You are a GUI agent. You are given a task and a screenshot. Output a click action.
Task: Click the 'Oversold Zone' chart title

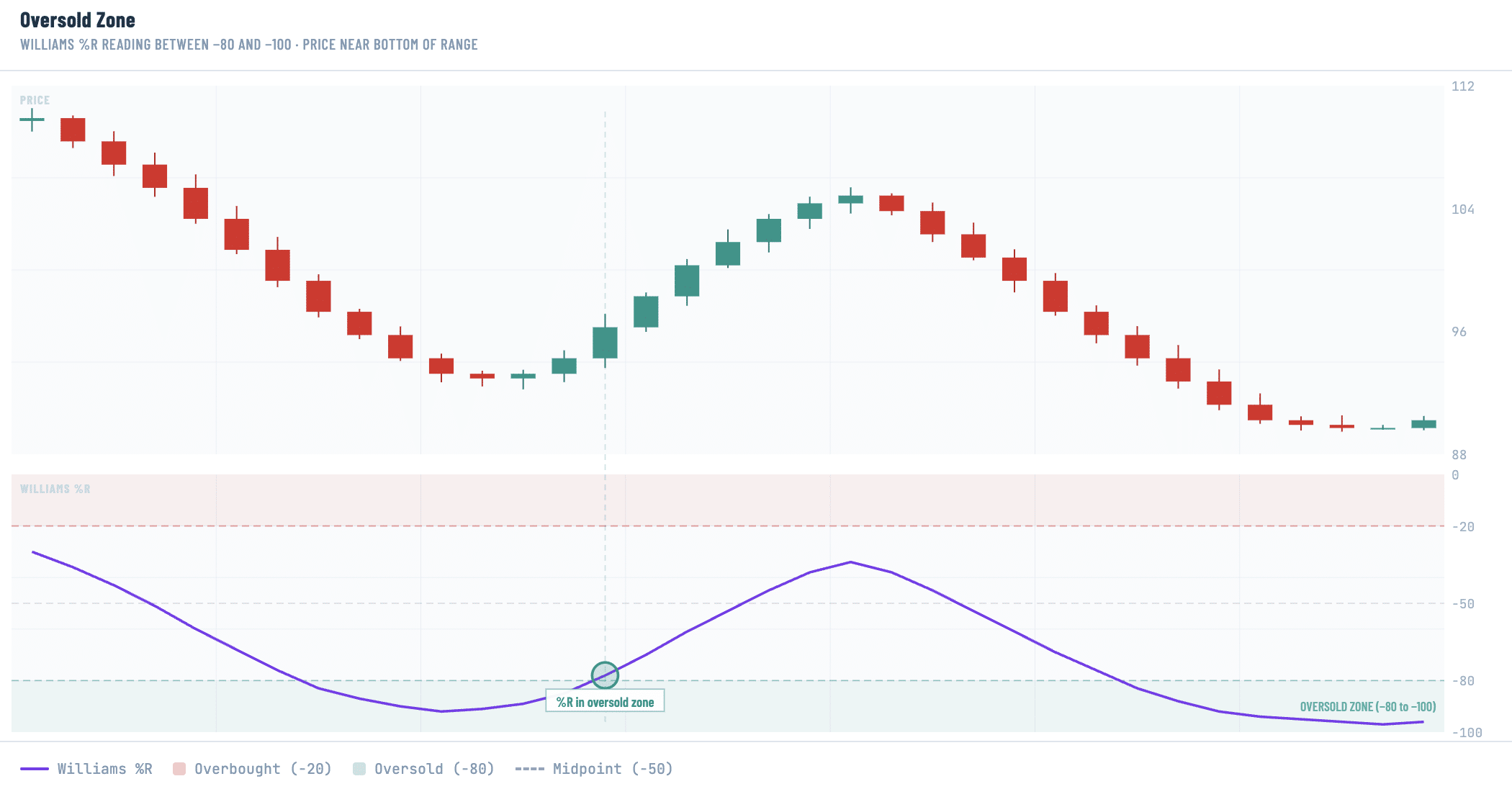click(78, 20)
